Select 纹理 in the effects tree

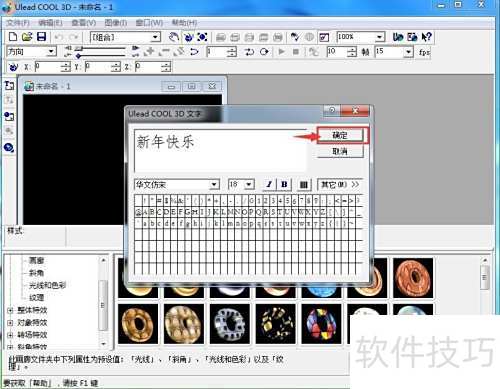click(37, 297)
